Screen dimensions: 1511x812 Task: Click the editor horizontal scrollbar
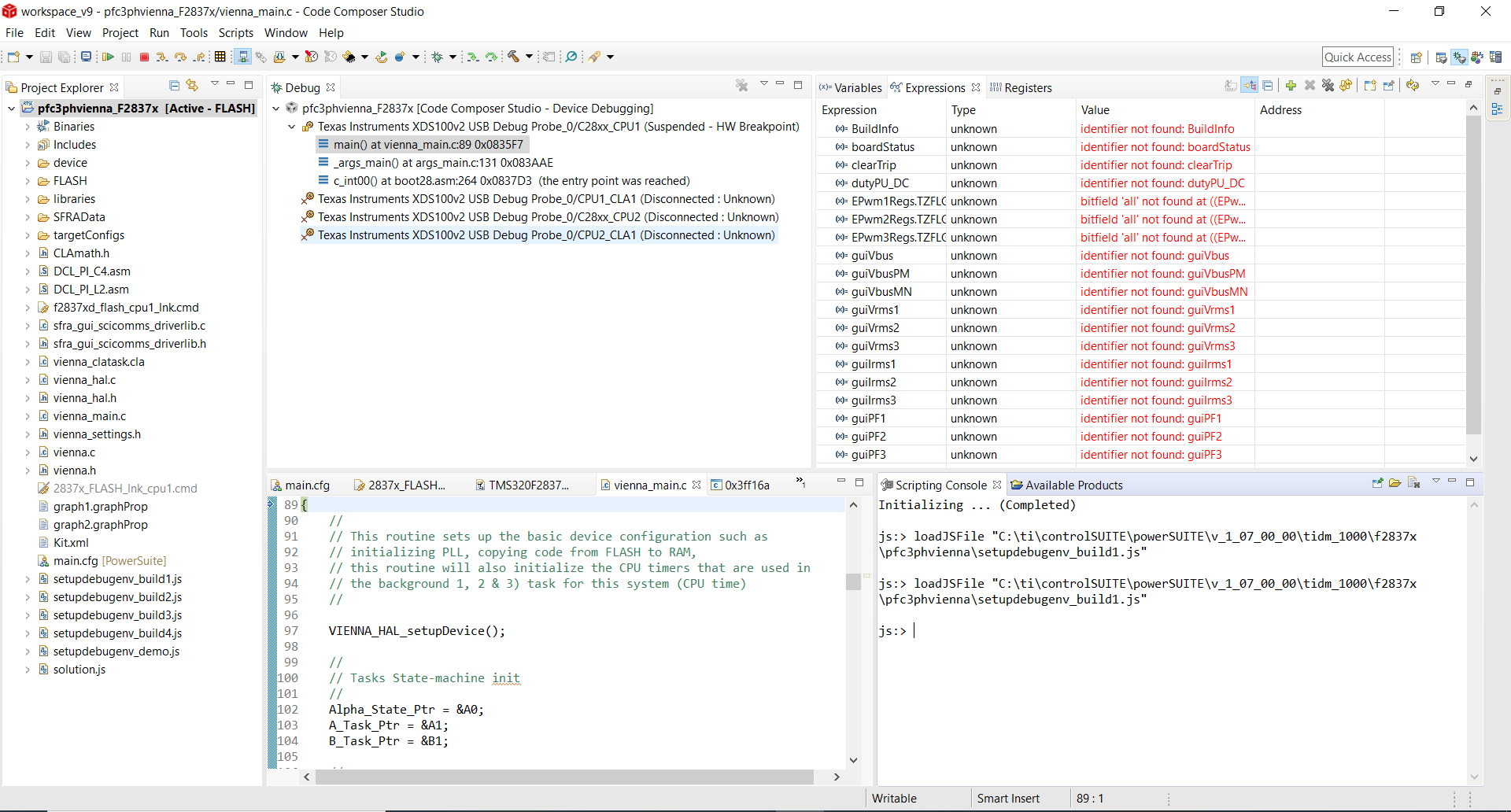563,777
